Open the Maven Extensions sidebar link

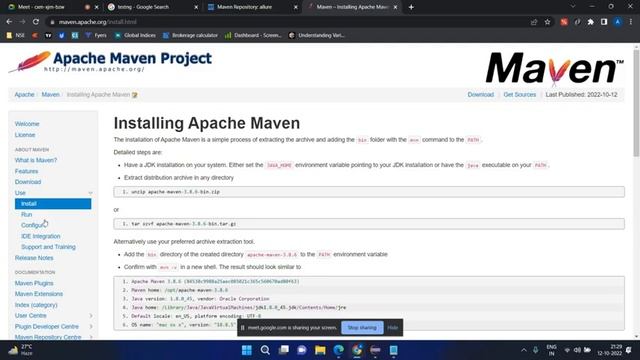click(x=39, y=294)
